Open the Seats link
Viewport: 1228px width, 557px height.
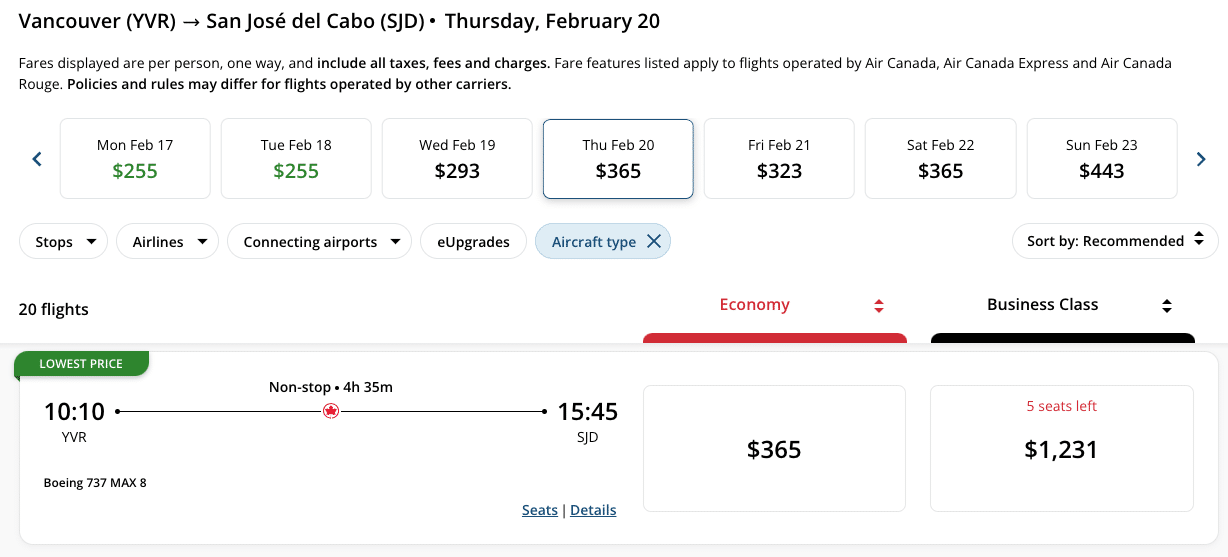540,510
